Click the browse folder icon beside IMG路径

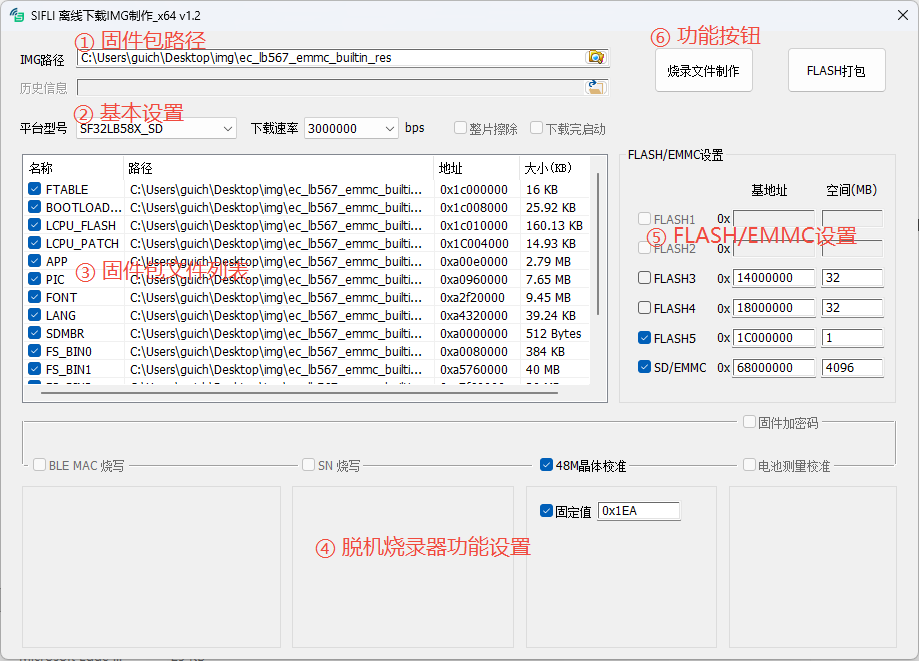[596, 58]
